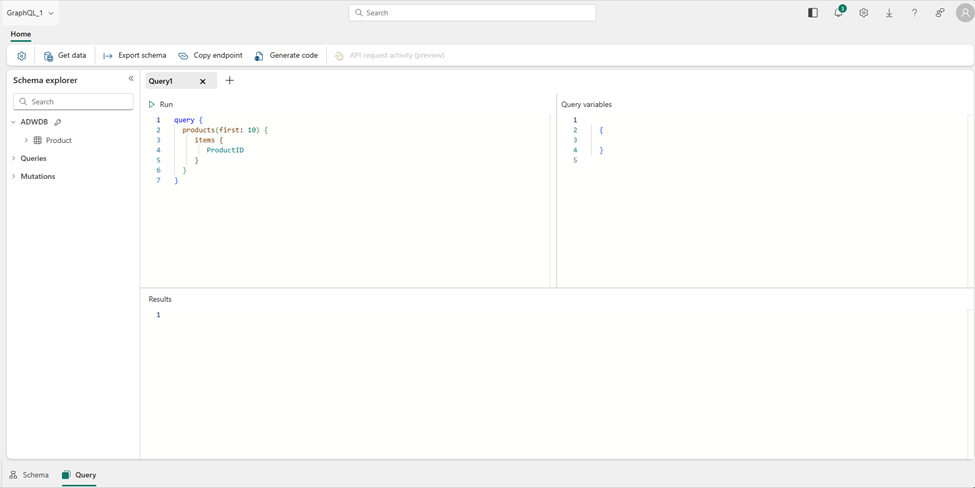This screenshot has width=975, height=488.
Task: Click the share feedback icon in the top bar
Action: coord(939,13)
